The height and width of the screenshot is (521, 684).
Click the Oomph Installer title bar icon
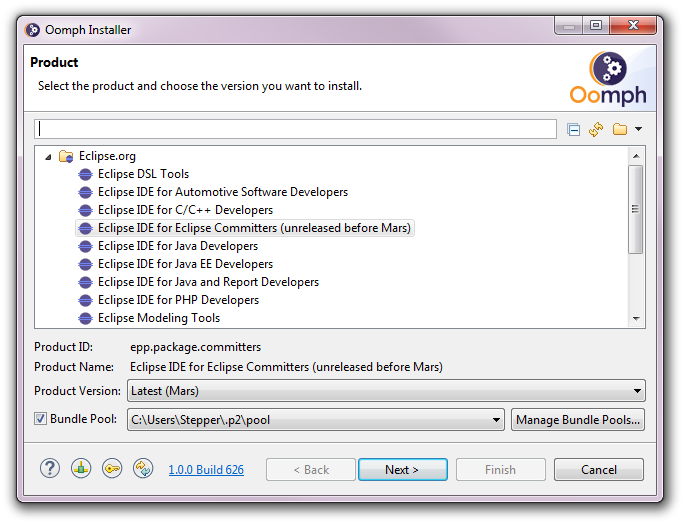[x=32, y=30]
